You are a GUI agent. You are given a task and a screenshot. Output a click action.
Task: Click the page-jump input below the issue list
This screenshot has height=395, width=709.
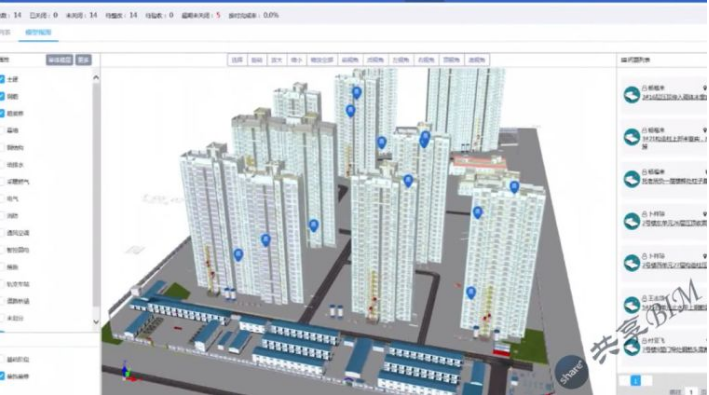coord(691,391)
